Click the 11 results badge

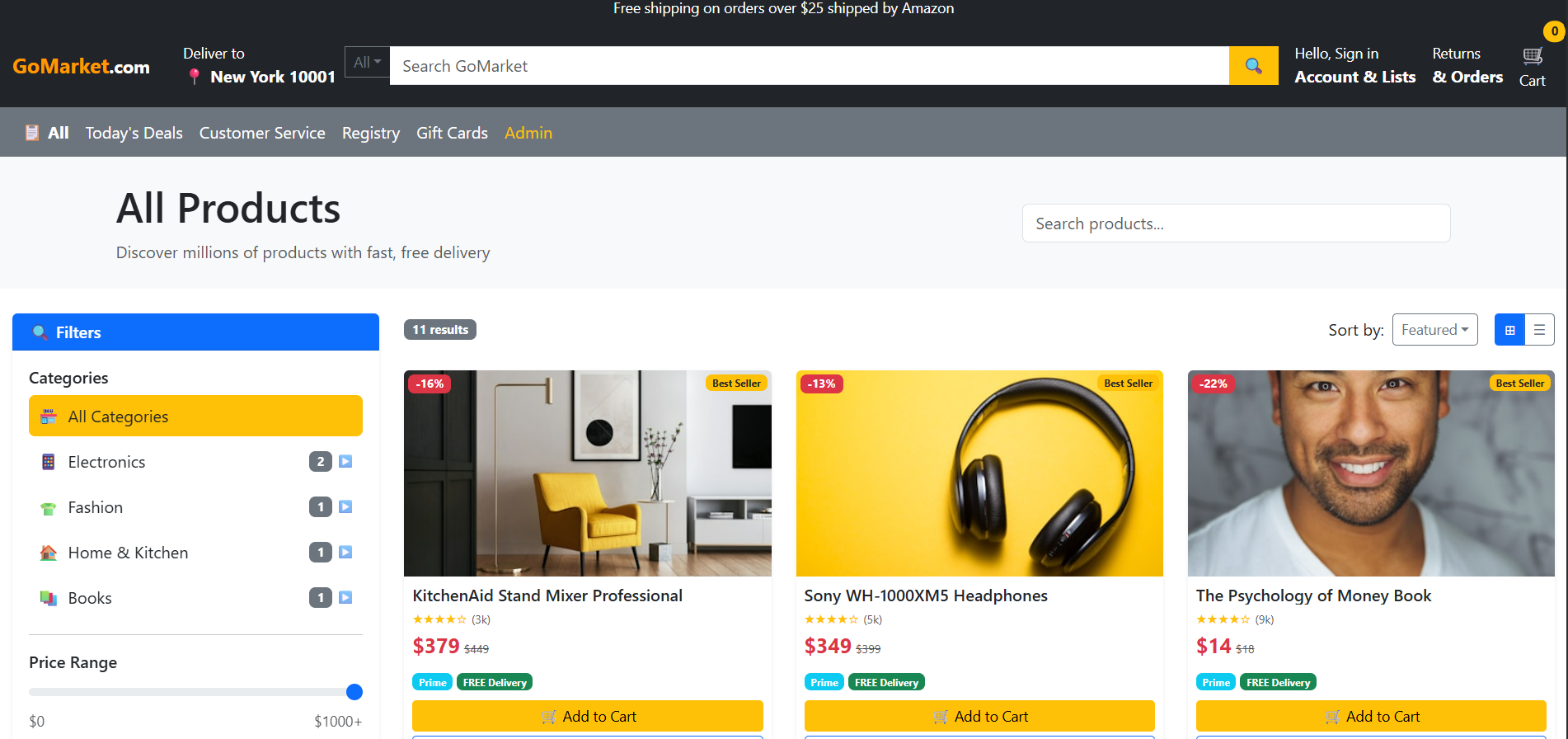pos(440,330)
